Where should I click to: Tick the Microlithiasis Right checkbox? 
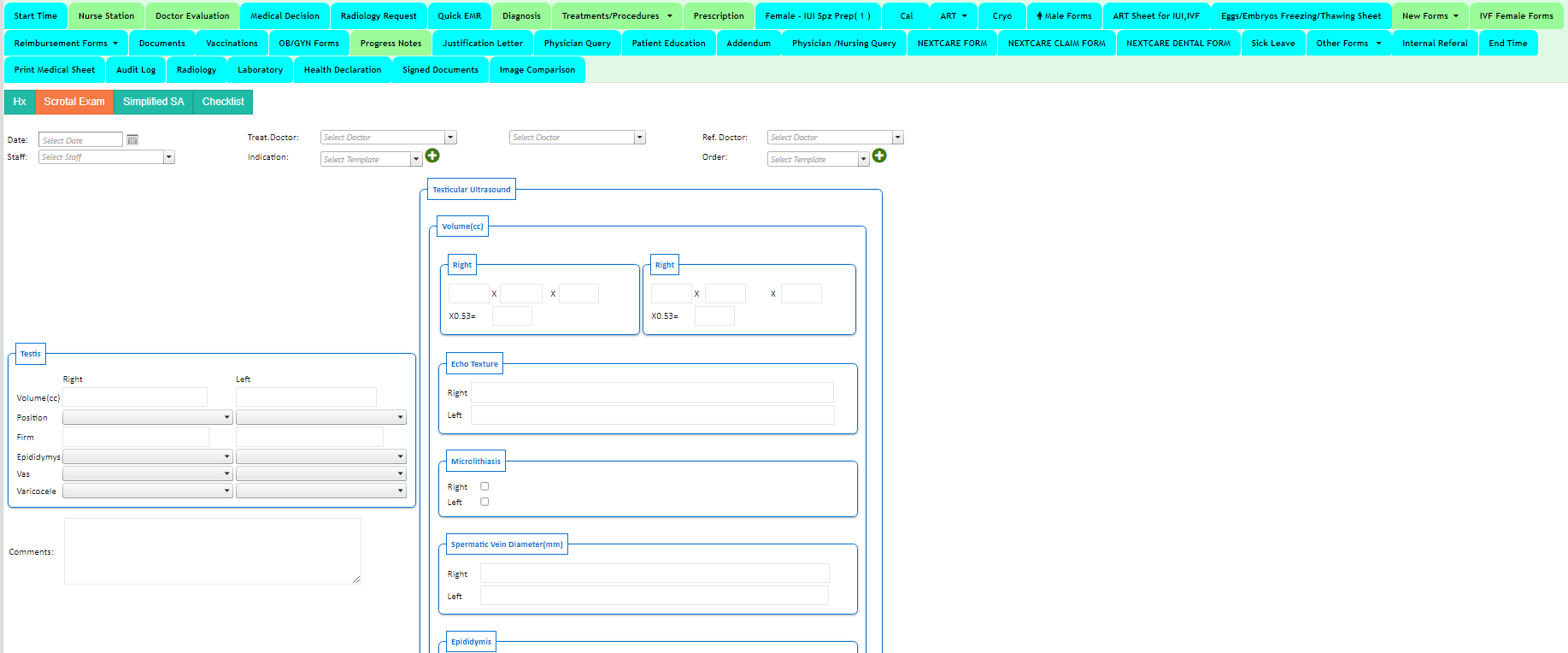484,486
